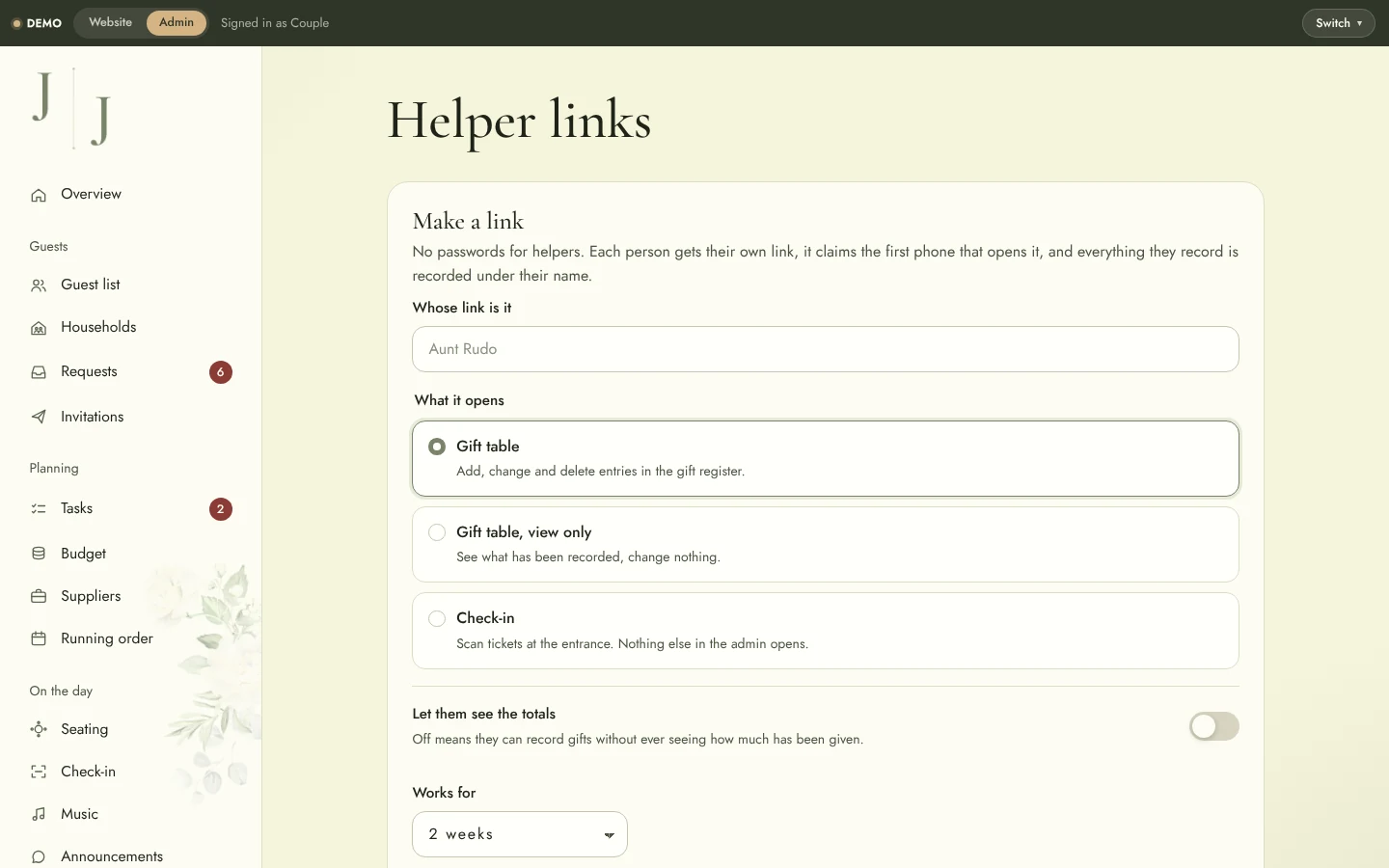Screen dimensions: 1389x868
Task: Click the Suppliers briefcase icon
Action: [x=39, y=597]
